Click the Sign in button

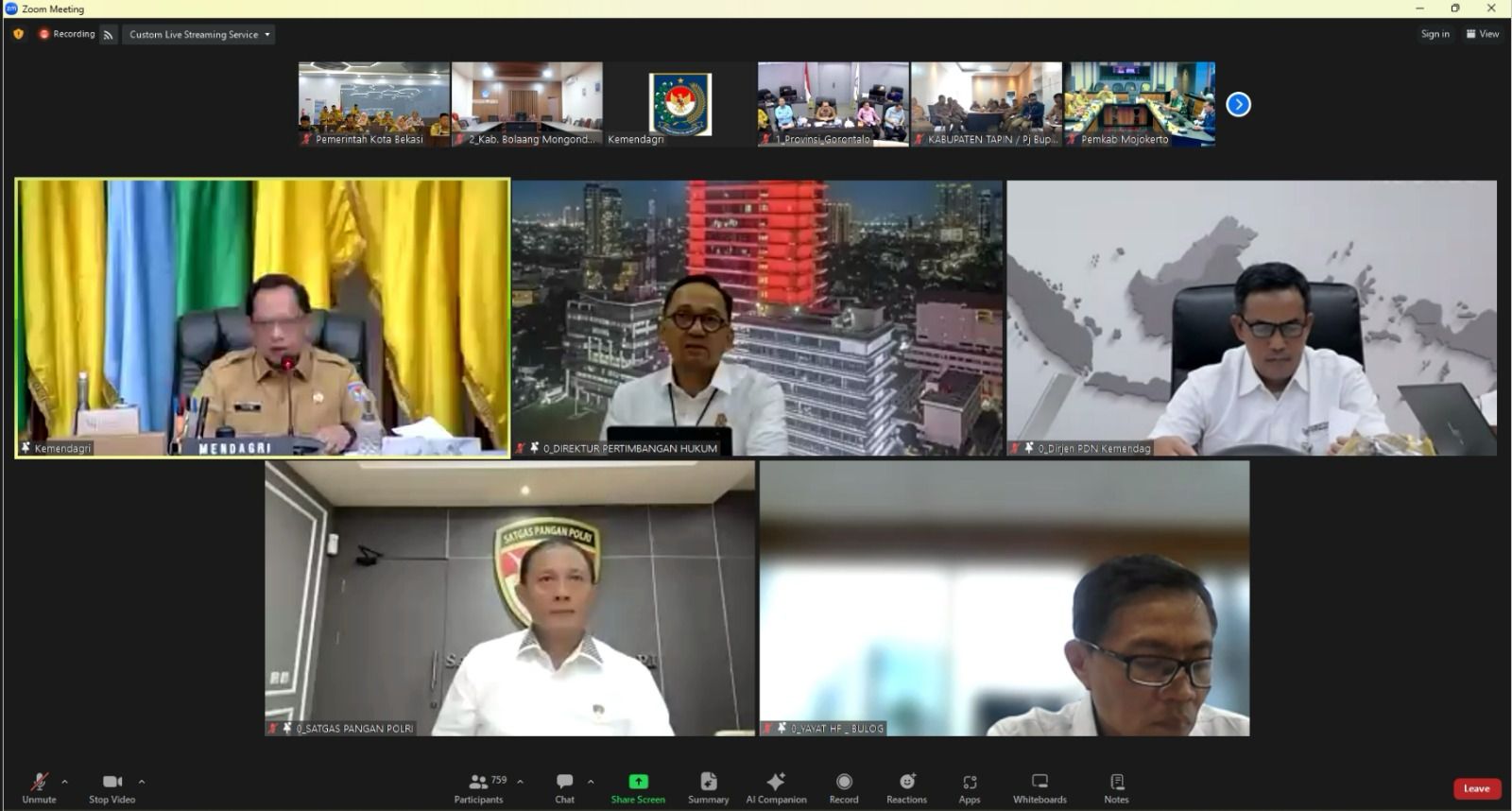point(1435,34)
